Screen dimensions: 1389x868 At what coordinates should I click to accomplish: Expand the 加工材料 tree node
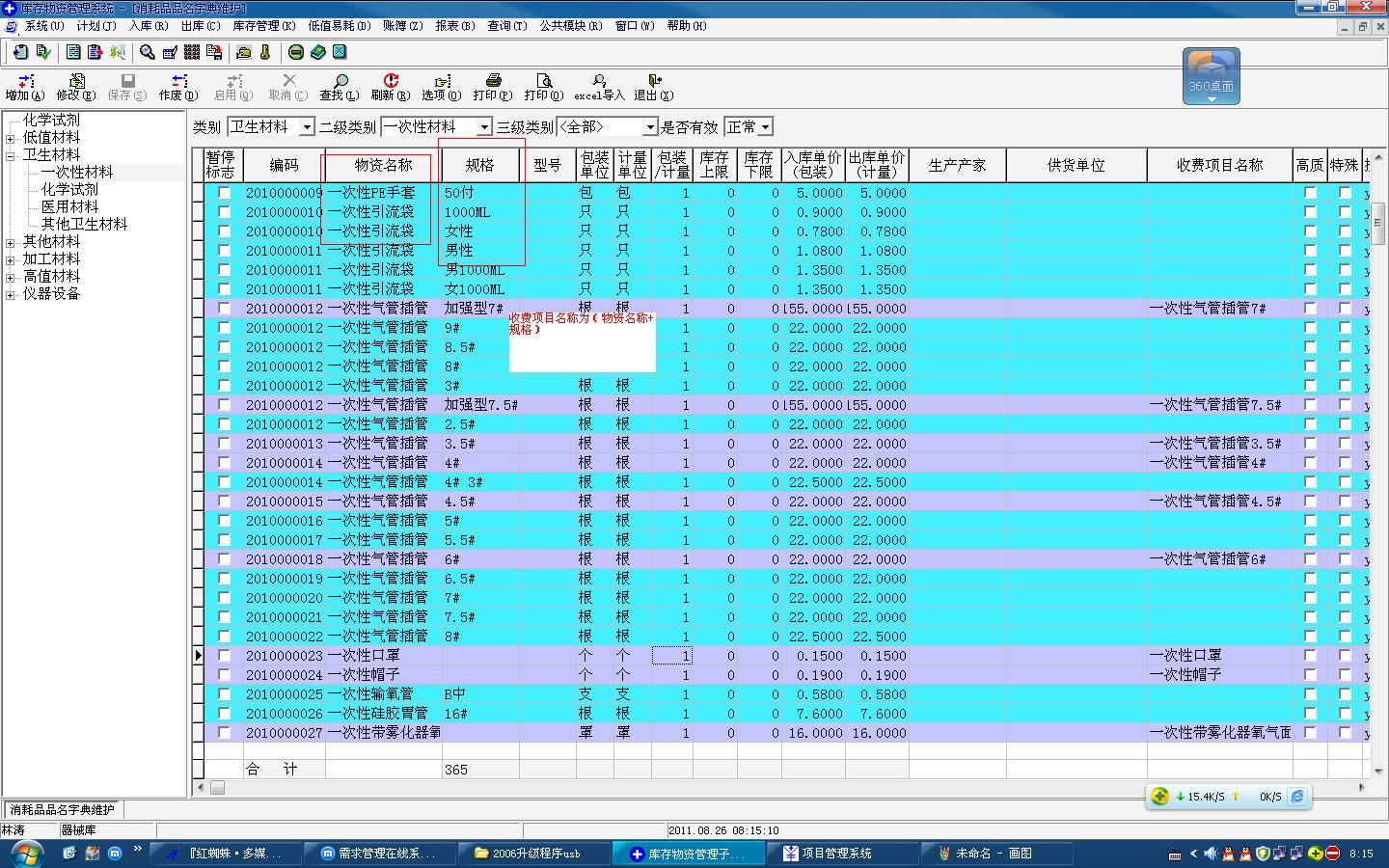[11, 259]
